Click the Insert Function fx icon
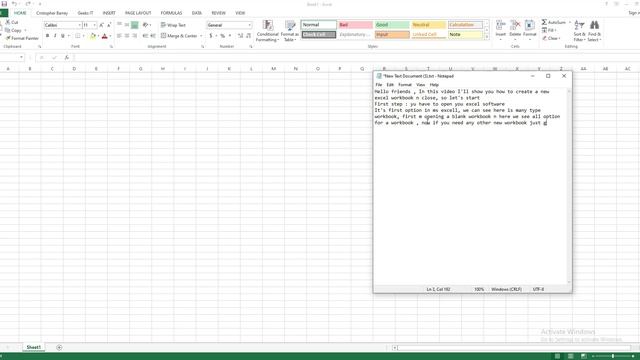The width and height of the screenshot is (640, 360). (67, 58)
